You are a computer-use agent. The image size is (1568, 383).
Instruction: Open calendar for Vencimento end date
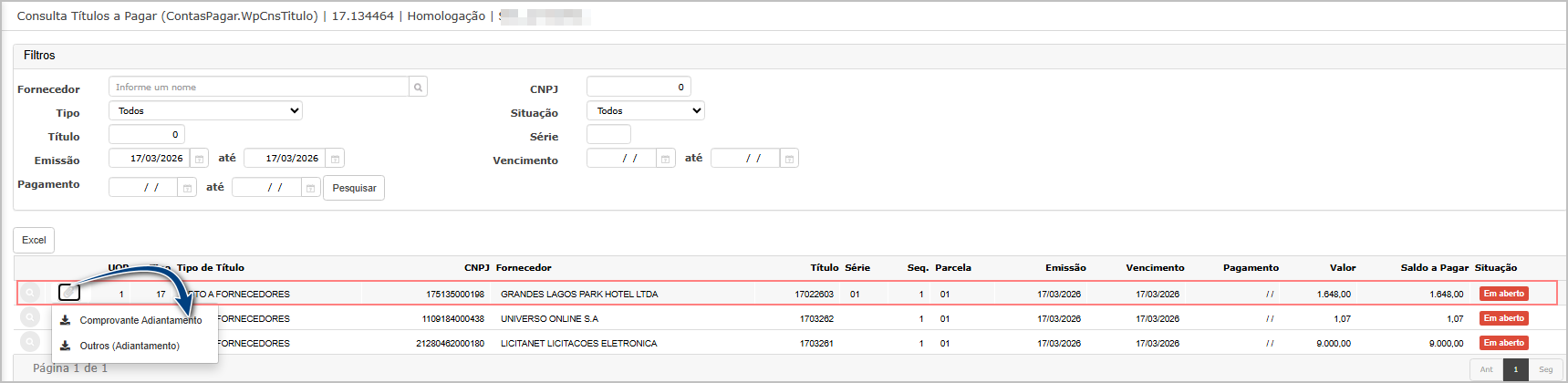(x=789, y=159)
